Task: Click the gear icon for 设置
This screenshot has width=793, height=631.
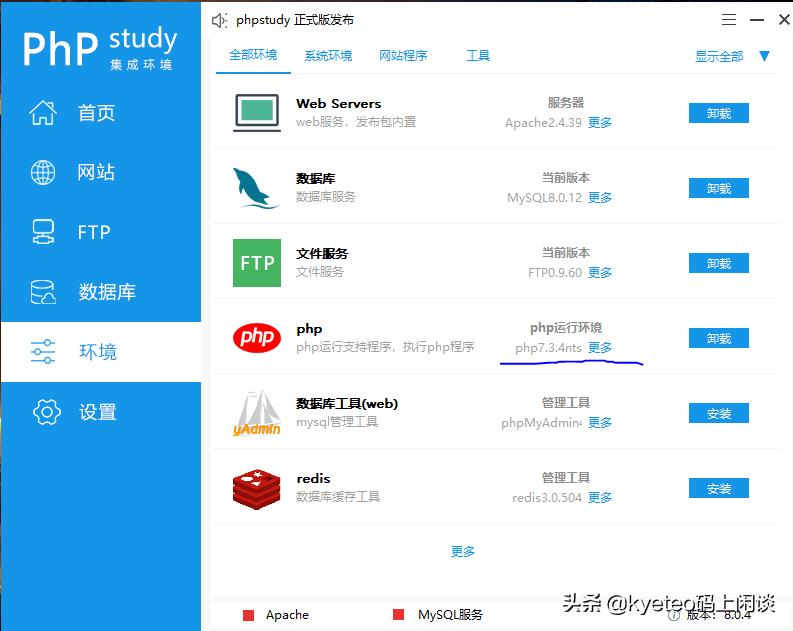Action: pyautogui.click(x=47, y=412)
